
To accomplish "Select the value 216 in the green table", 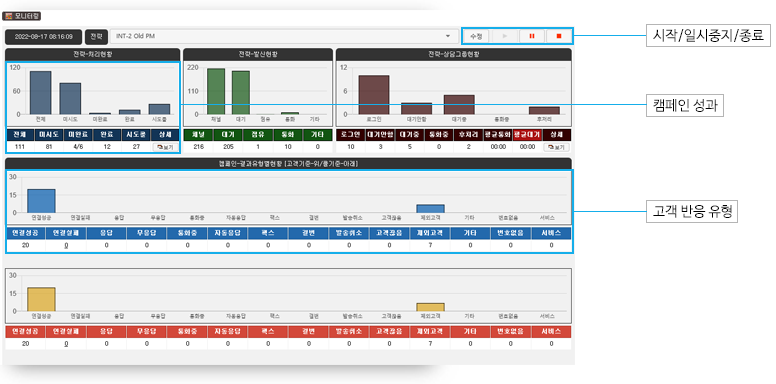I will coord(198,147).
